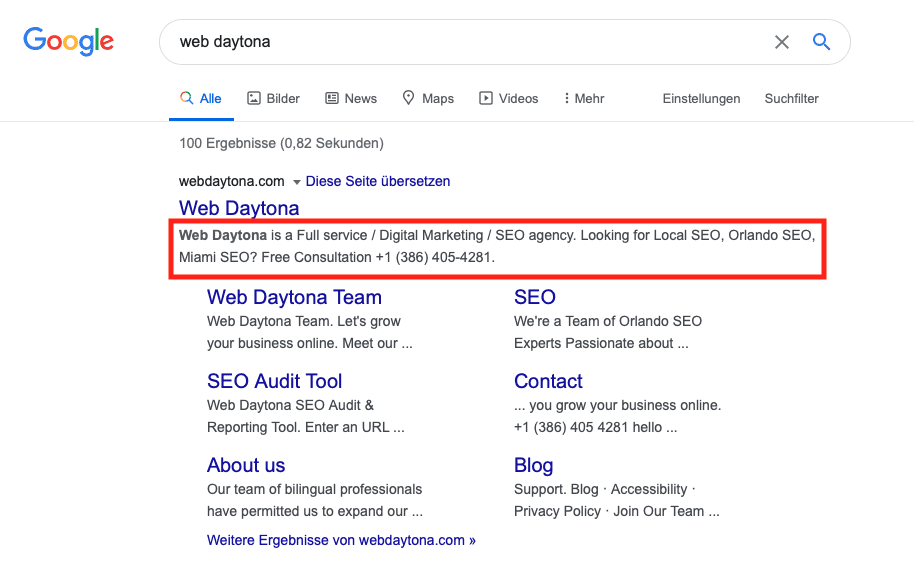Open Einstellungen
This screenshot has width=914, height=567.
click(x=701, y=98)
